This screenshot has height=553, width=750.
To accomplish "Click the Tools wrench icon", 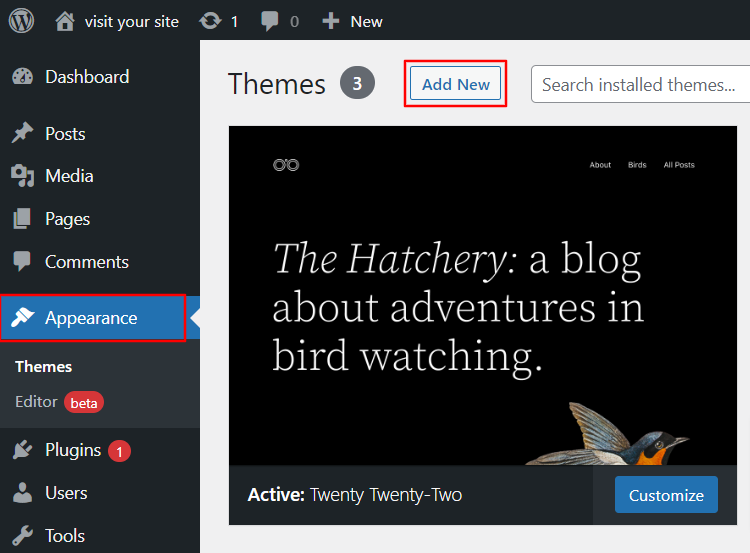I will 22,536.
